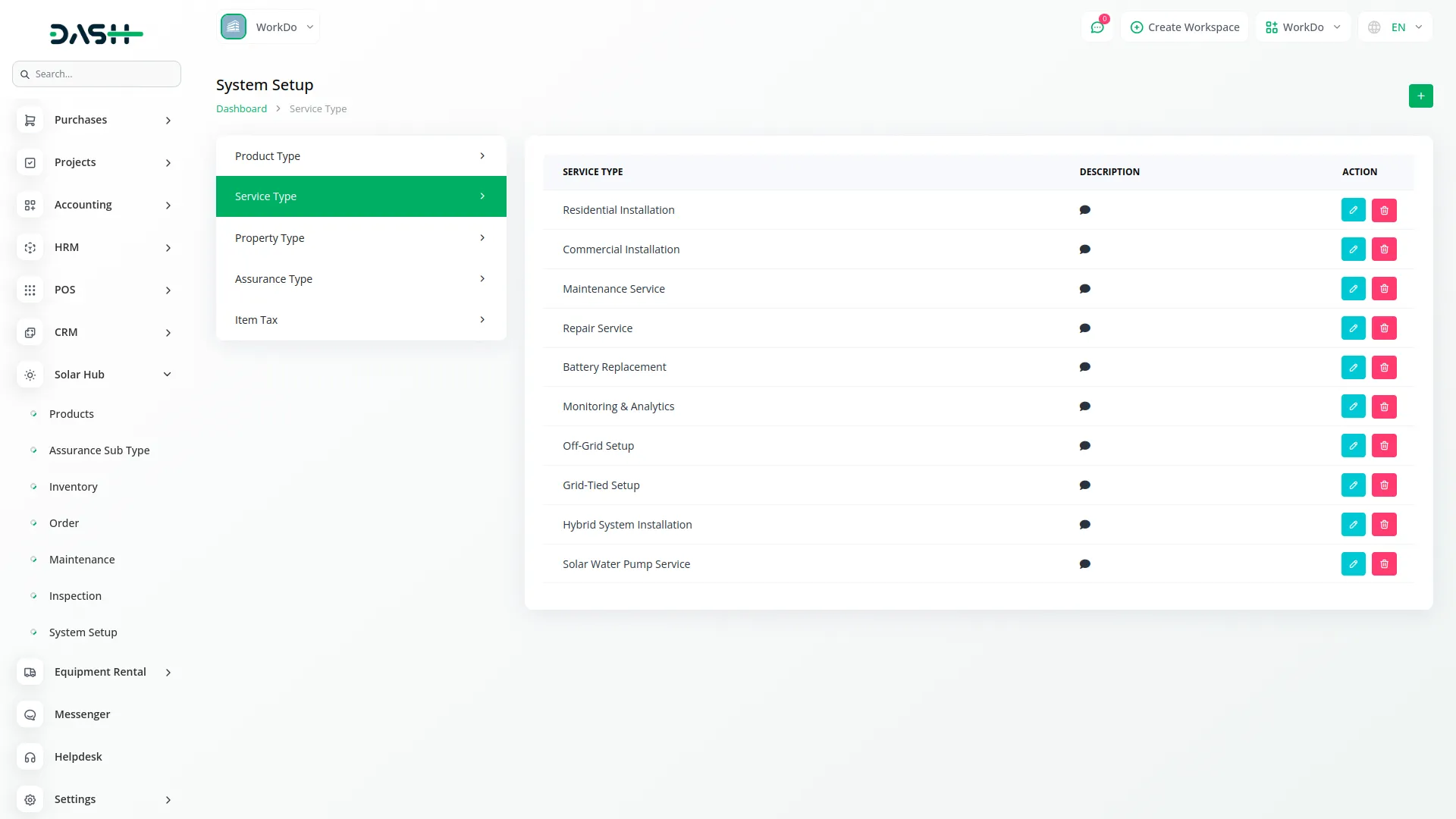This screenshot has height=819, width=1456.
Task: Edit the Residential Installation service type
Action: (1353, 210)
